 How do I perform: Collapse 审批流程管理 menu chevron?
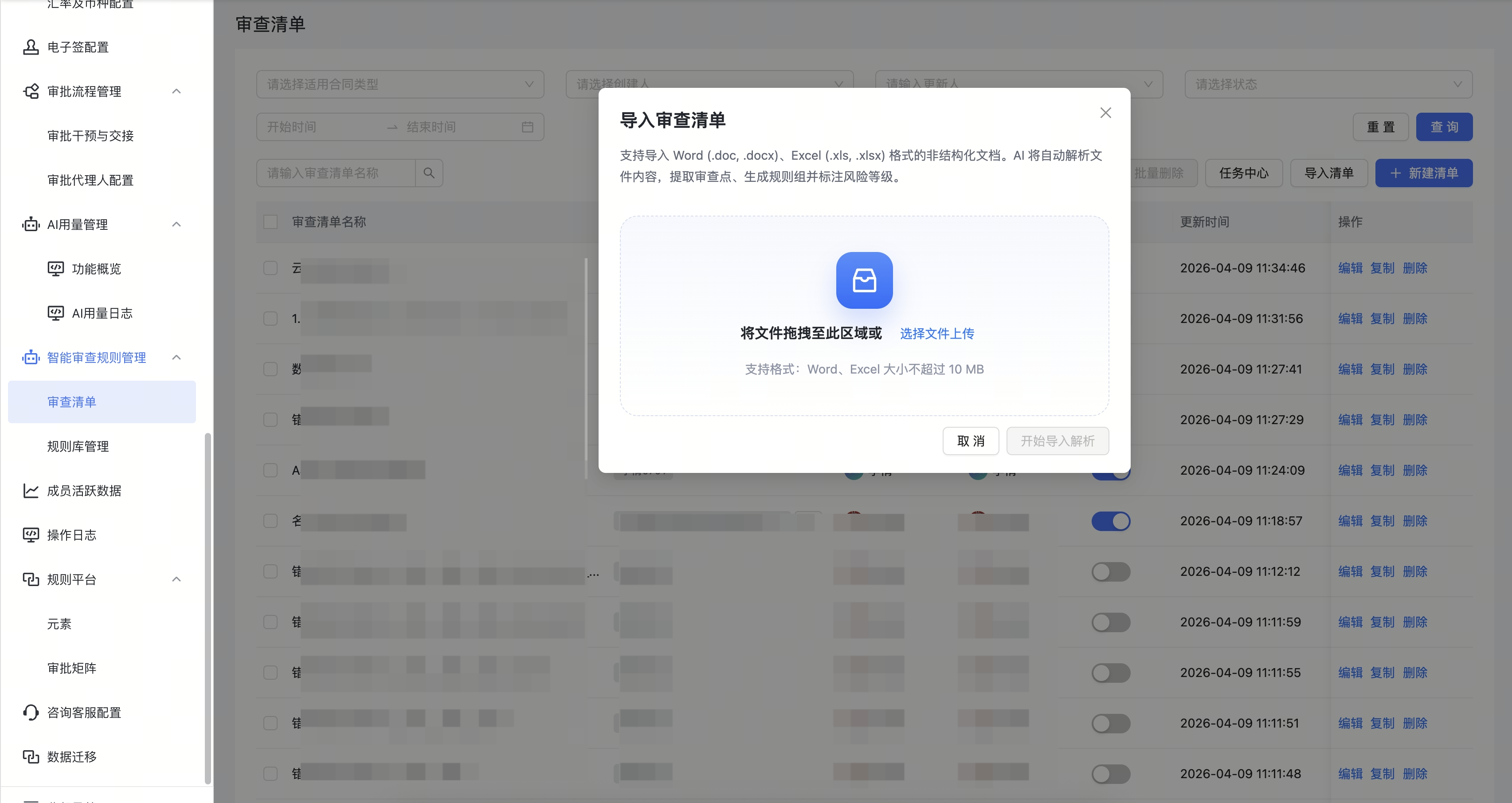[176, 92]
